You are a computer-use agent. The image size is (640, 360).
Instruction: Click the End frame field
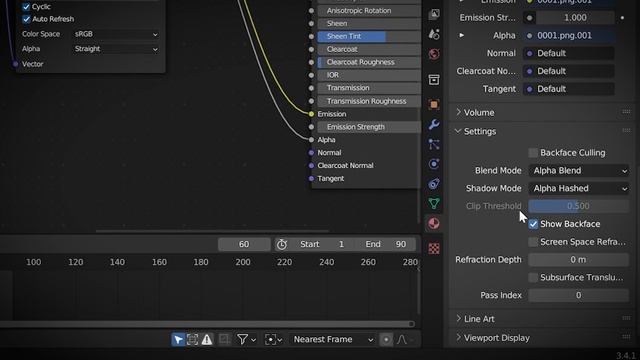386,244
